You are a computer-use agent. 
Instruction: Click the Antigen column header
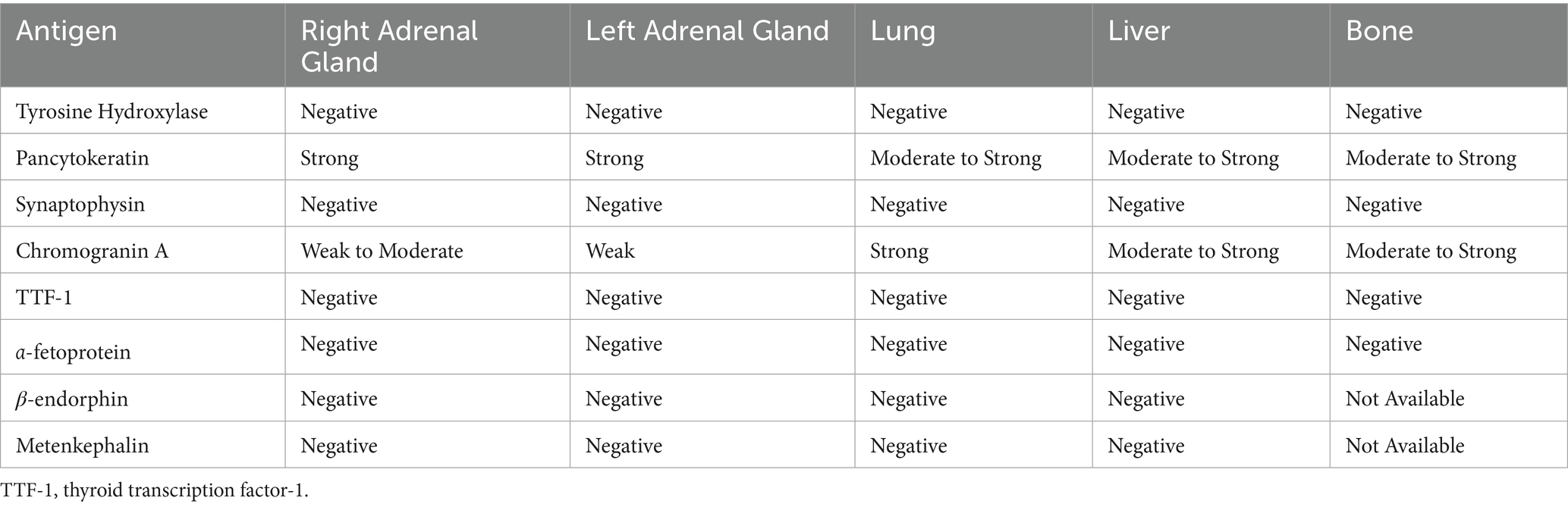click(67, 31)
